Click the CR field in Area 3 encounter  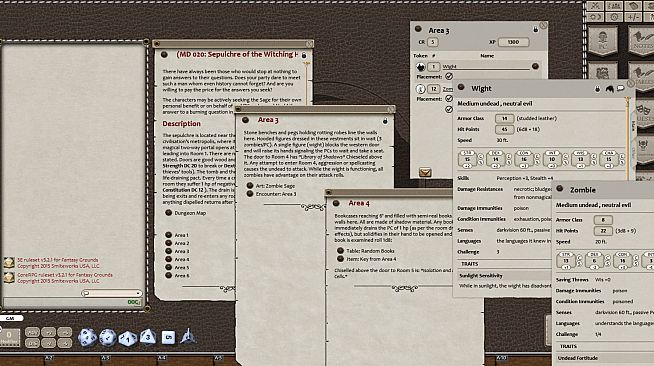click(433, 42)
